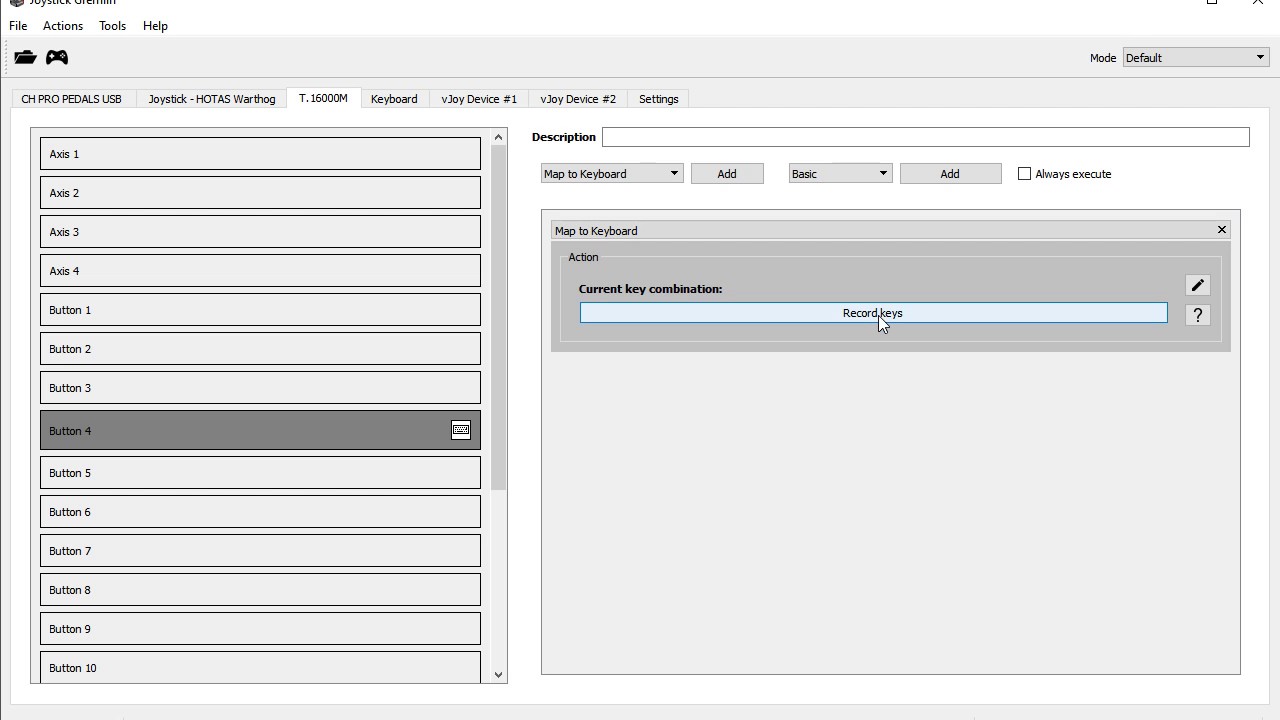The height and width of the screenshot is (720, 1280).
Task: Click the scroll down arrow of input list
Action: [x=499, y=675]
